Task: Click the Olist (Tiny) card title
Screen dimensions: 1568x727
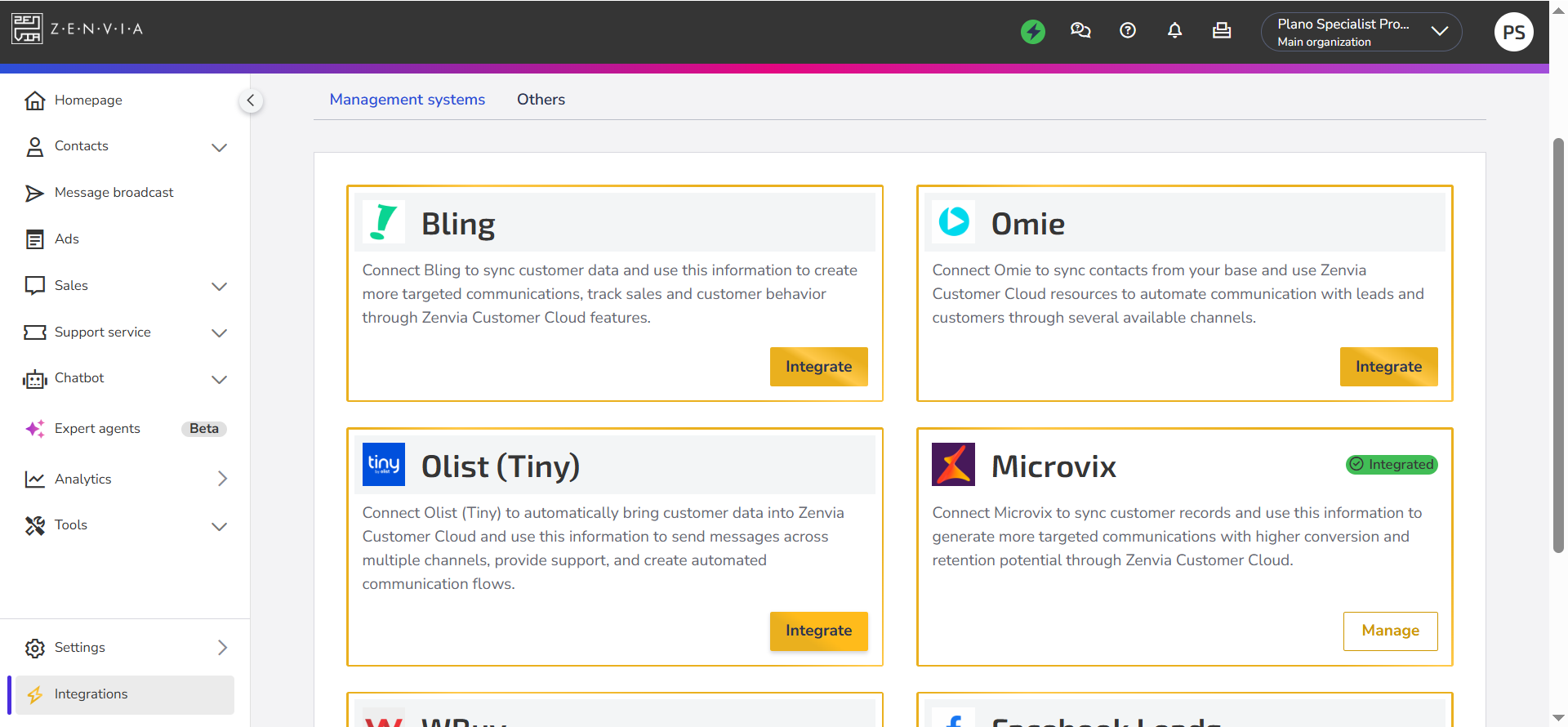Action: point(501,466)
